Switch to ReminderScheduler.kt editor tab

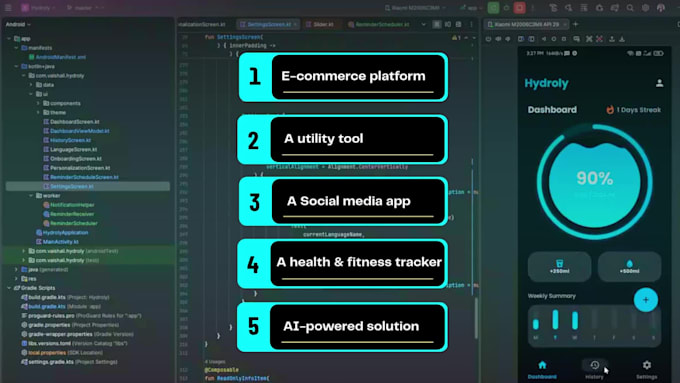[379, 24]
